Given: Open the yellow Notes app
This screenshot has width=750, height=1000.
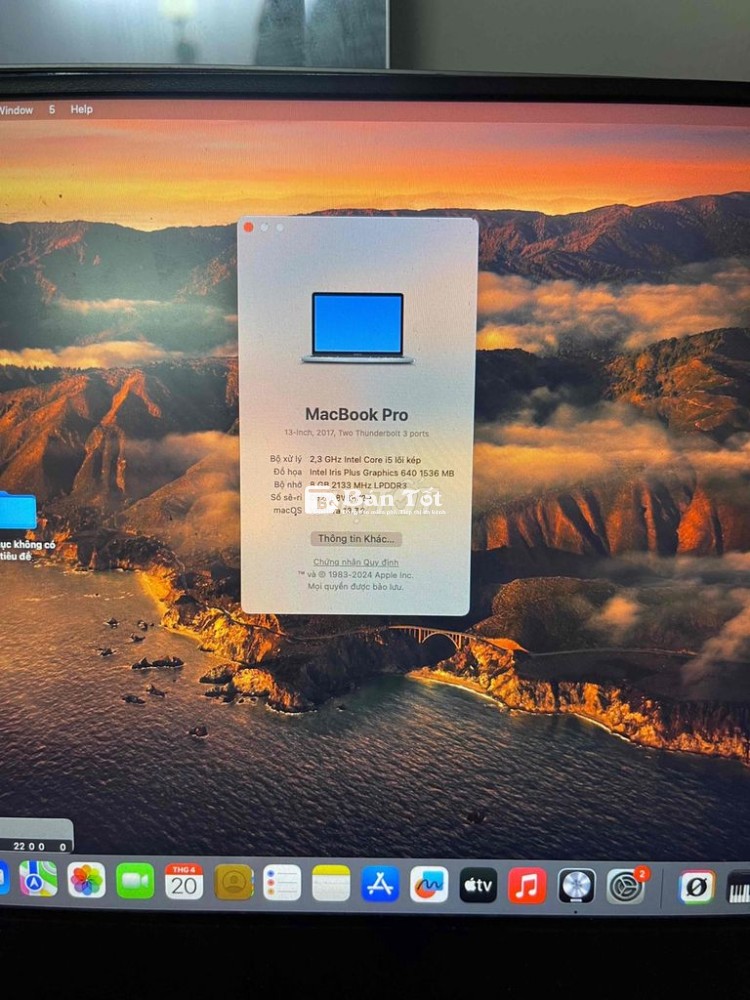Looking at the screenshot, I should [x=331, y=883].
